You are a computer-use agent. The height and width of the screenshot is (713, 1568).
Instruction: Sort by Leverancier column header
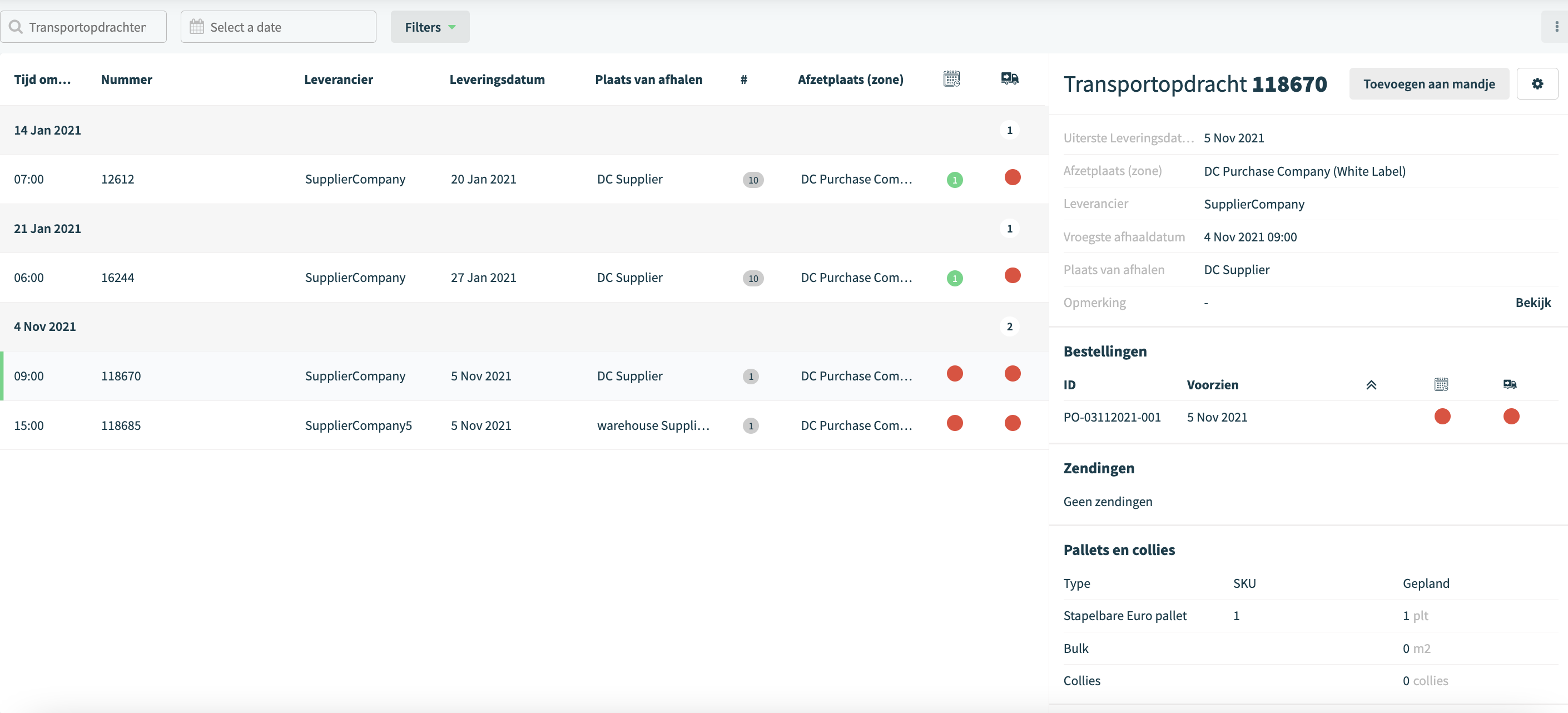tap(339, 79)
